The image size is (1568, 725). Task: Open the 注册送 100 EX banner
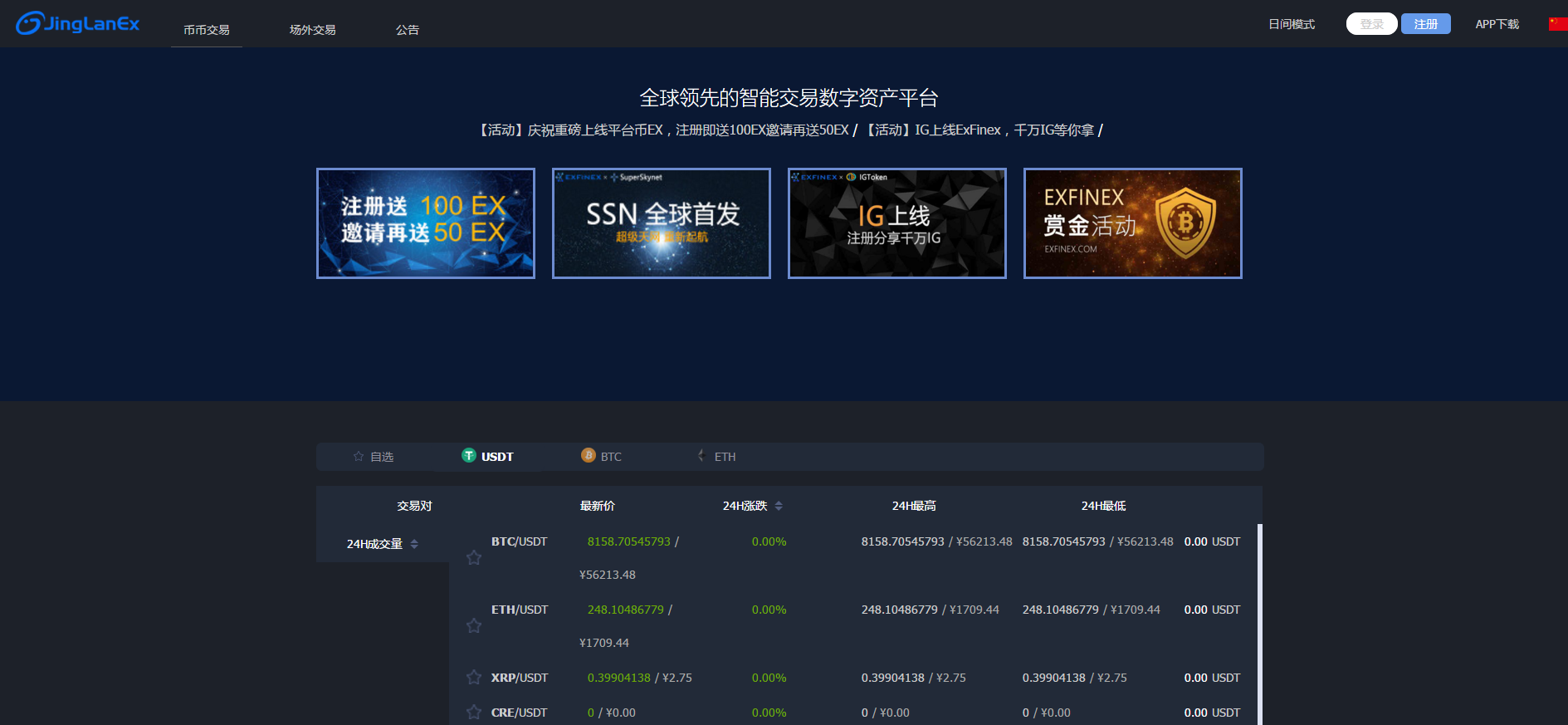tap(426, 223)
